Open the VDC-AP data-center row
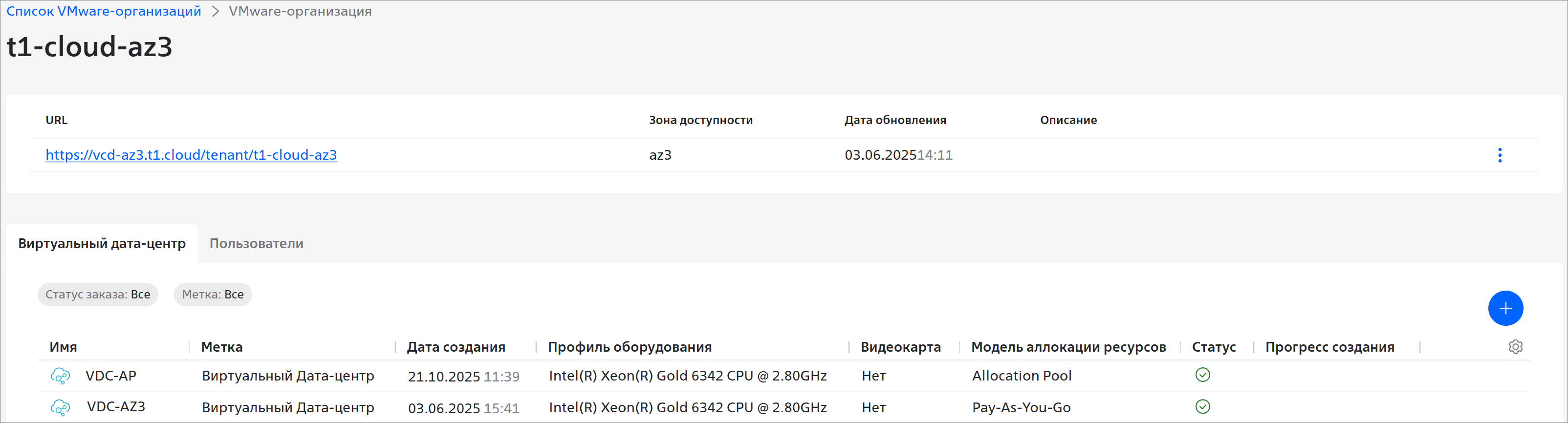The width and height of the screenshot is (1568, 423). click(111, 376)
